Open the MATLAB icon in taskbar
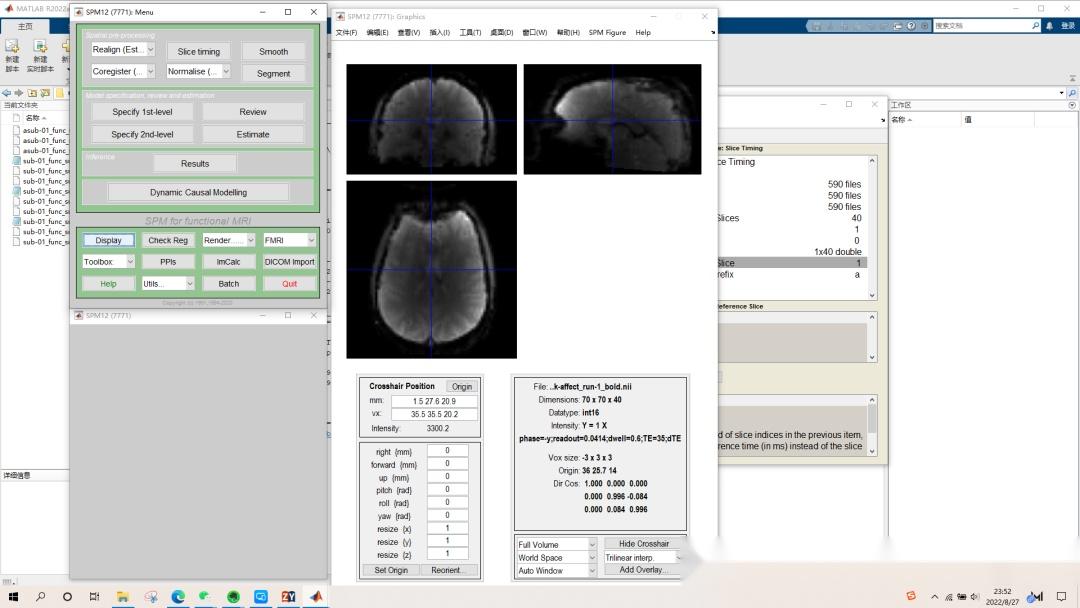This screenshot has width=1080, height=608. (x=316, y=596)
